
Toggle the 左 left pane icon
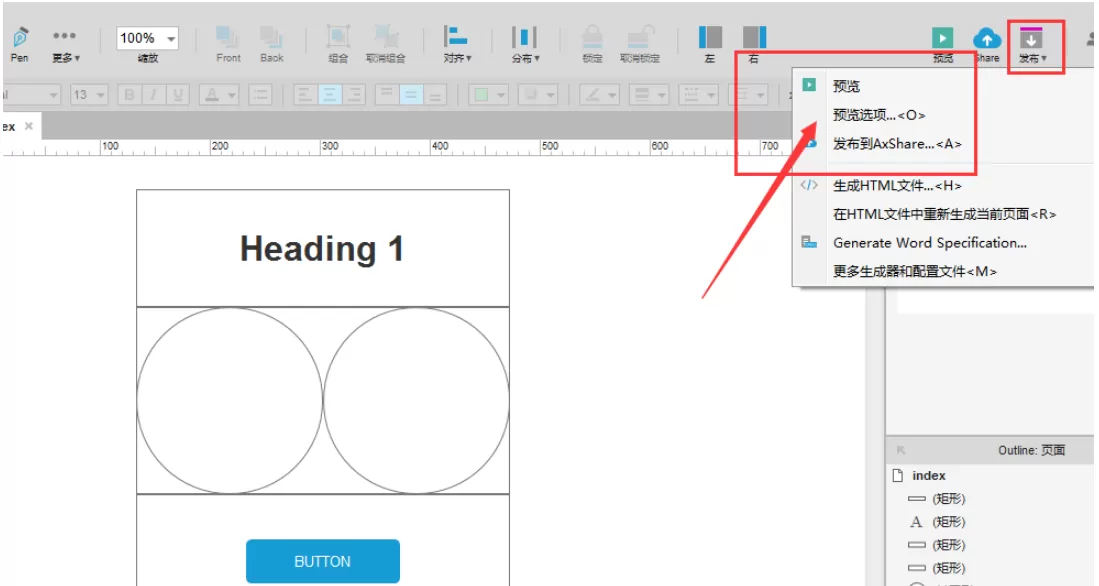tap(710, 36)
